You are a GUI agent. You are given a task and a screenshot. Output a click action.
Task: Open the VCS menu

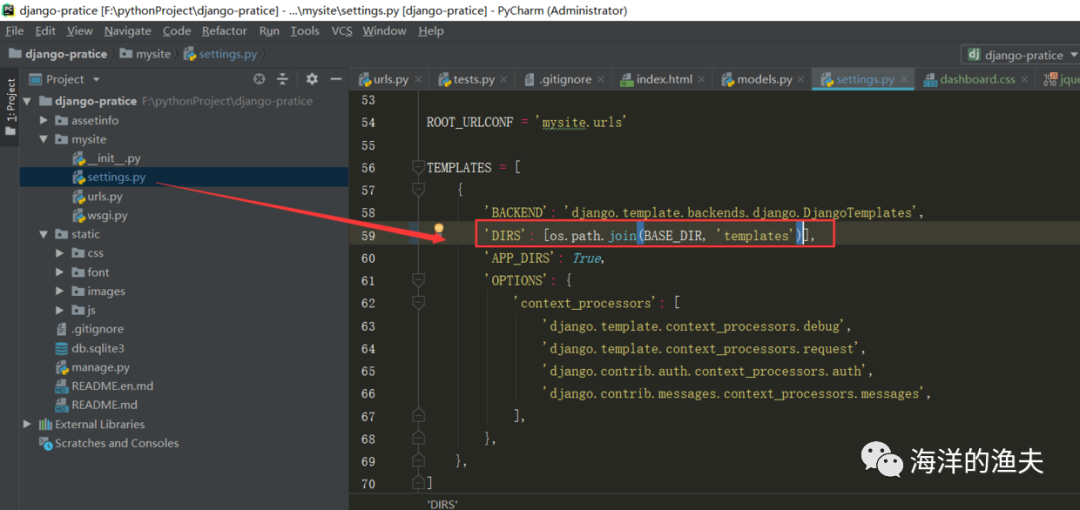[342, 31]
